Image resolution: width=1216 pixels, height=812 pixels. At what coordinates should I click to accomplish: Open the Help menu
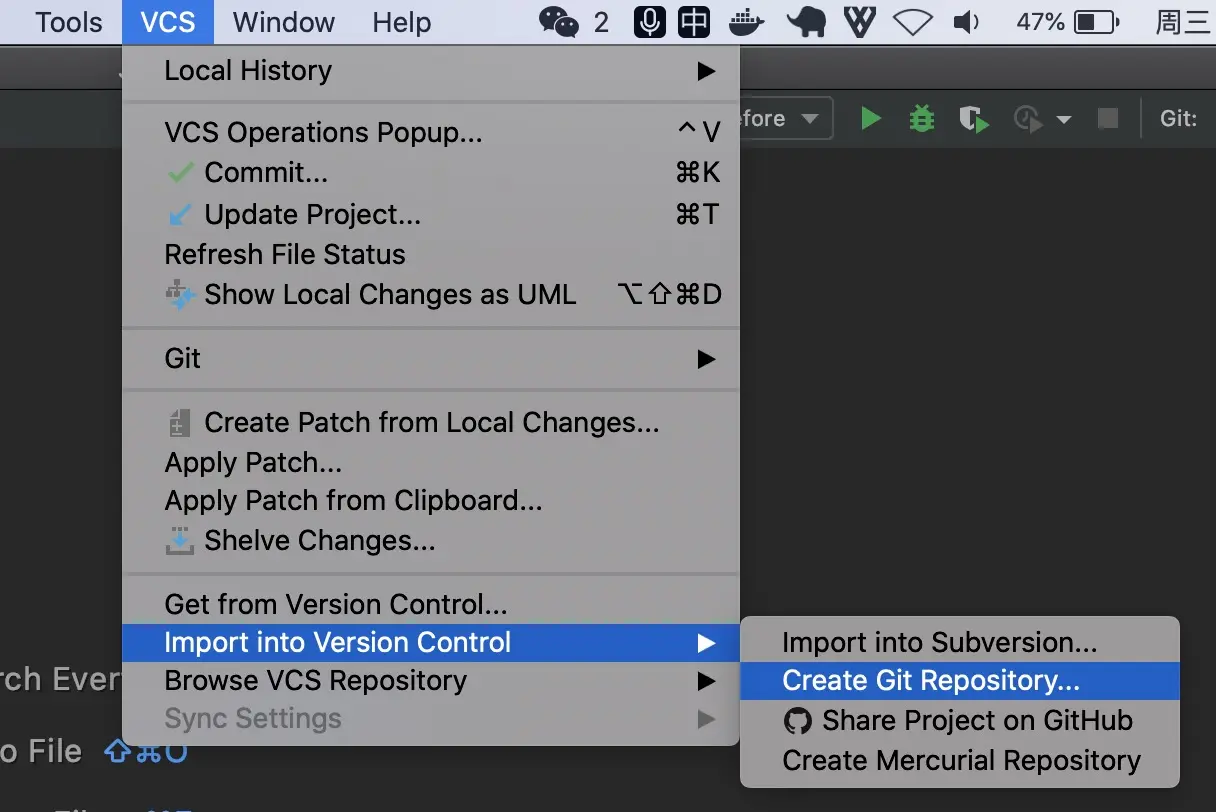click(x=401, y=22)
